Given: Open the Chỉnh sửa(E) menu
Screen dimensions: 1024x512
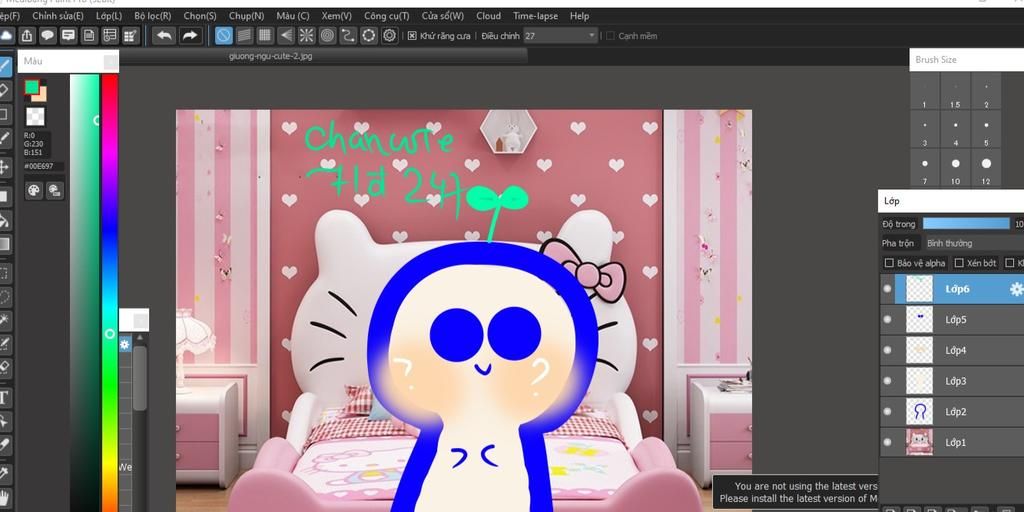Looking at the screenshot, I should coord(58,16).
